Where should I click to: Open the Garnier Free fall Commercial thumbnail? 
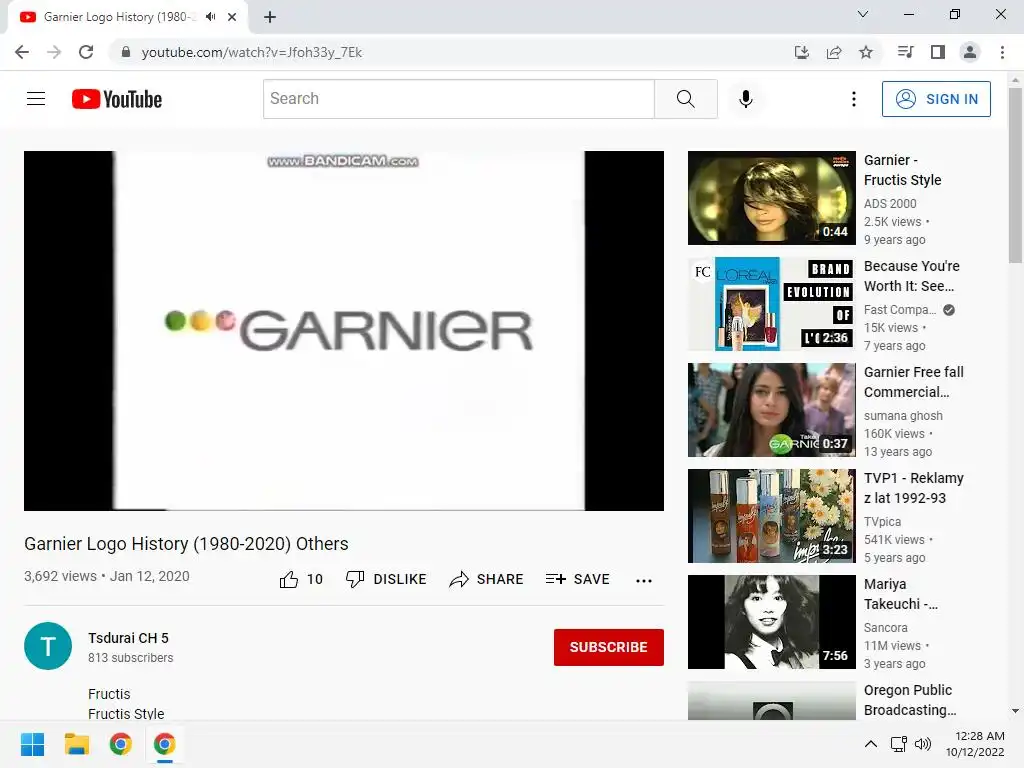pyautogui.click(x=771, y=410)
